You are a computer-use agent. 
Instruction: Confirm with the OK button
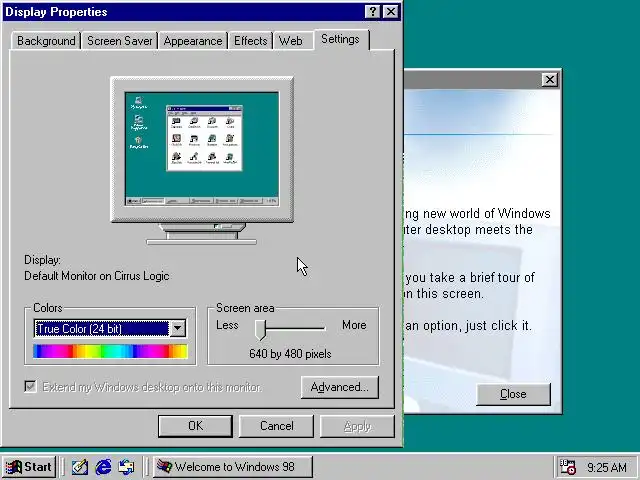point(195,426)
